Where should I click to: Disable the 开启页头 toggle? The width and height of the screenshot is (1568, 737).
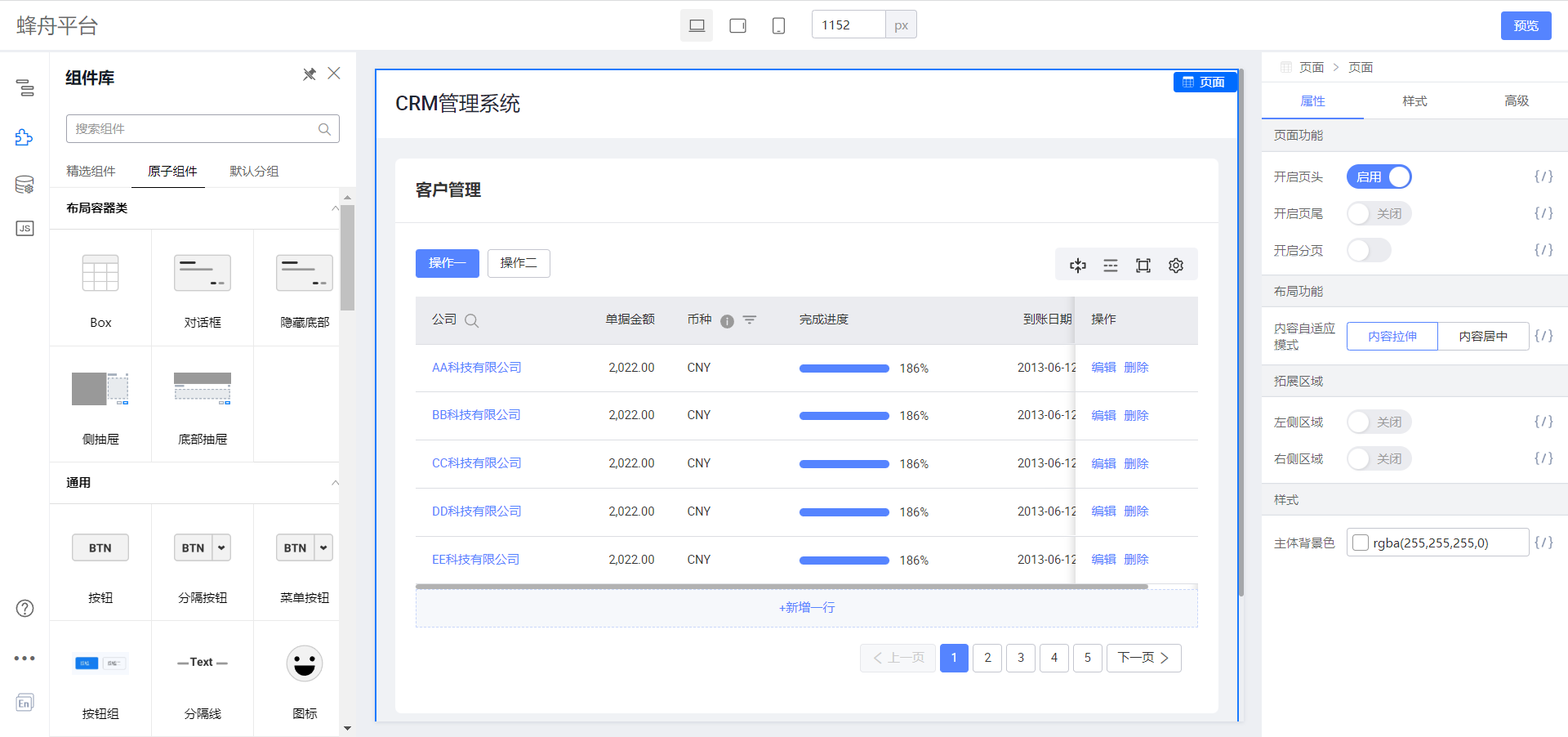point(1379,176)
